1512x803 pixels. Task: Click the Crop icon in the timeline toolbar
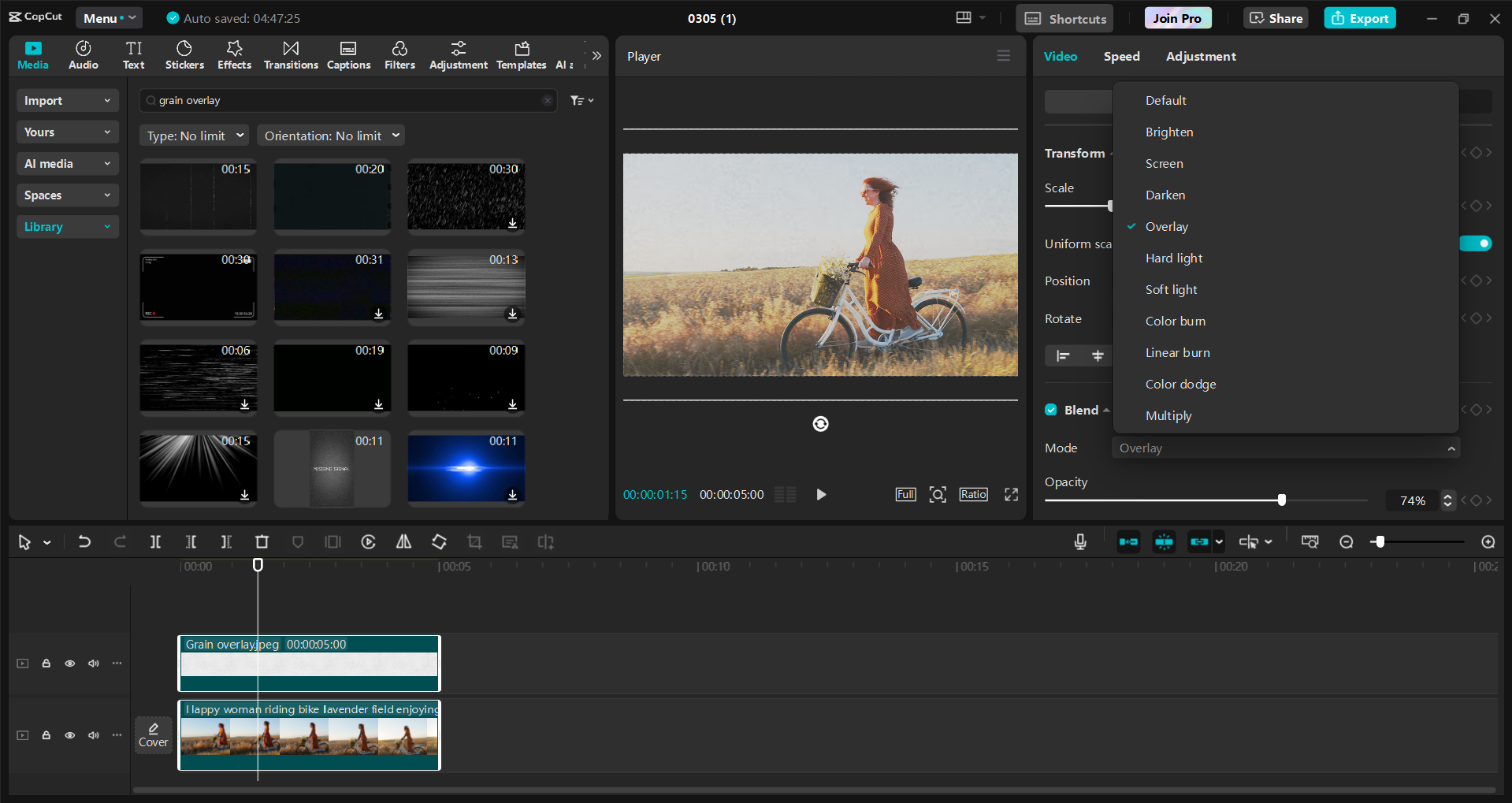click(474, 541)
